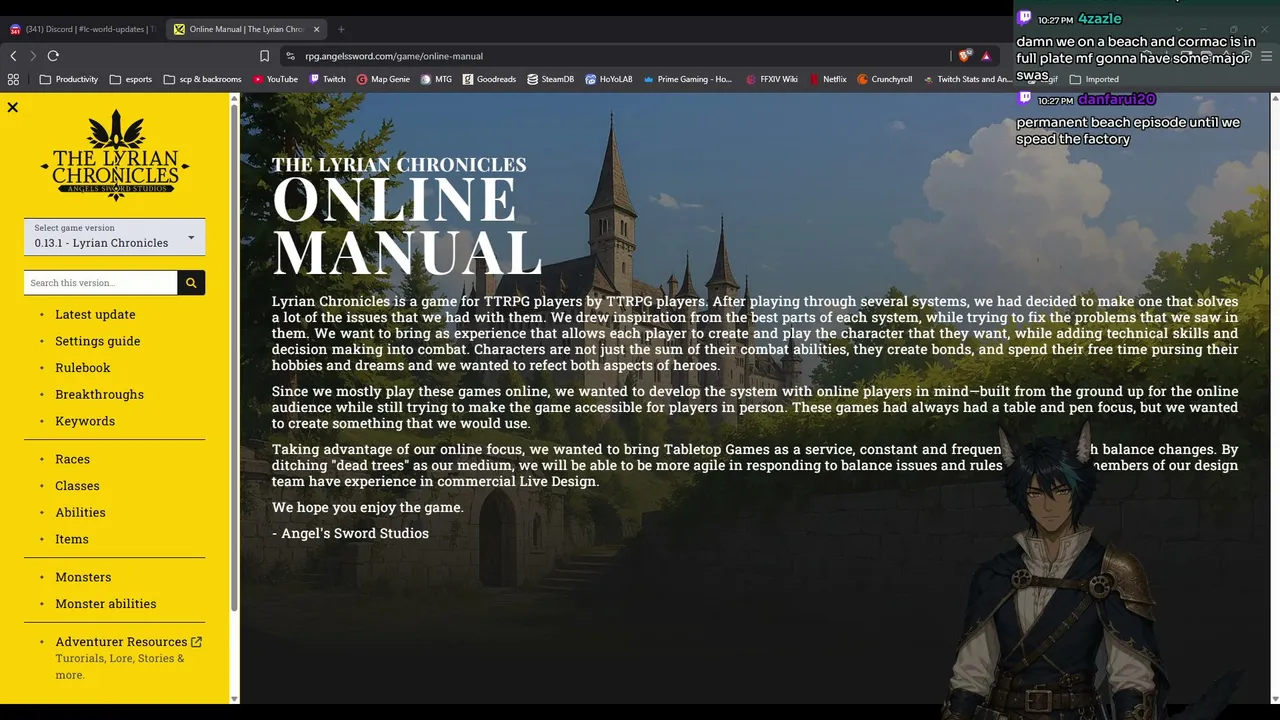The image size is (1280, 720).
Task: Open Adventurer Resources external link
Action: click(128, 642)
